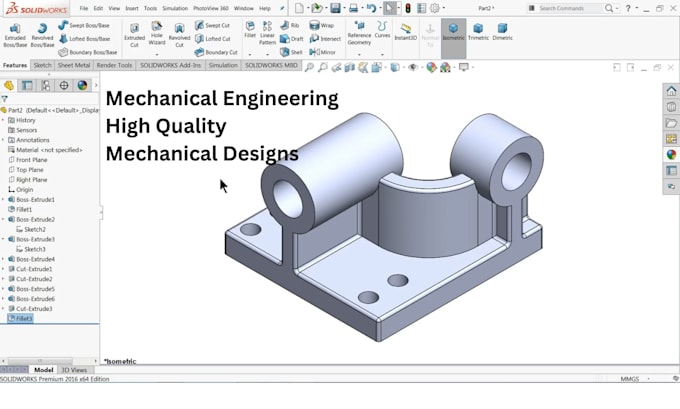Open the 3D Views bottom tab
The height and width of the screenshot is (409, 680).
[x=74, y=370]
